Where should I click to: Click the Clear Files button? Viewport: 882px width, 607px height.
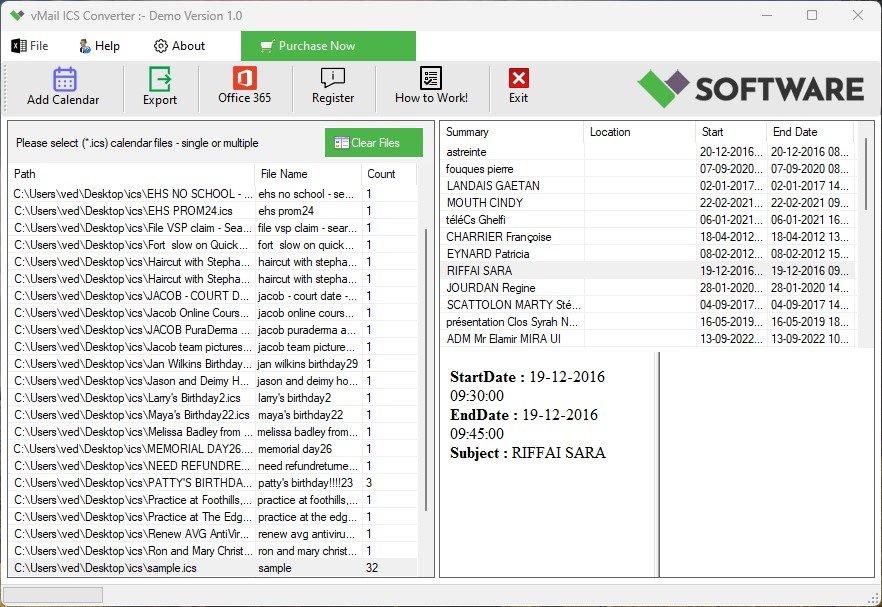point(374,143)
